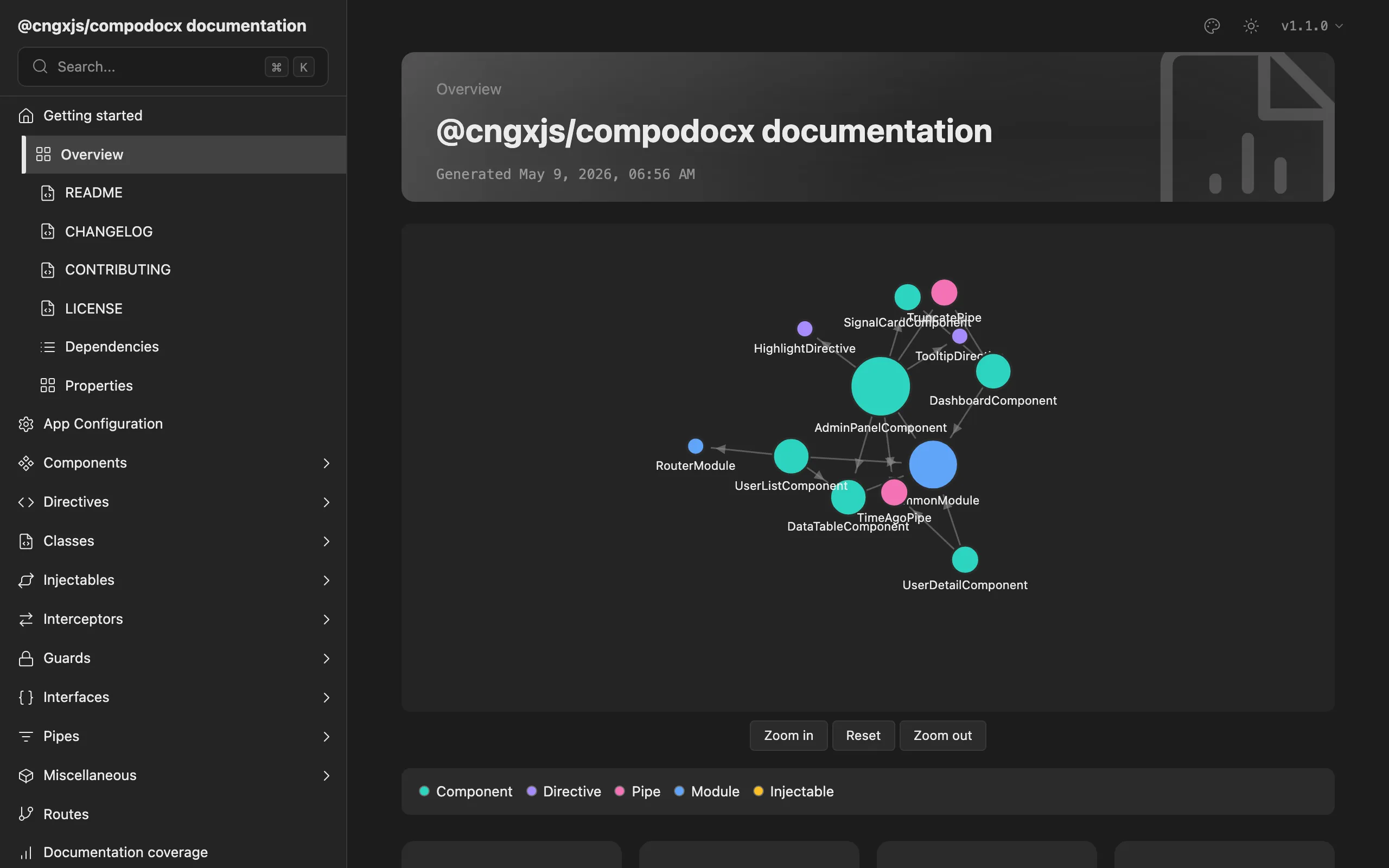The image size is (1389, 868).
Task: Click the Interfaces braces icon
Action: click(x=26, y=697)
